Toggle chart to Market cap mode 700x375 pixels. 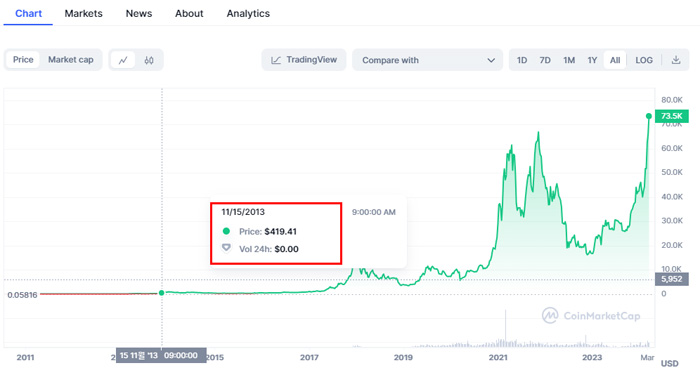[x=71, y=60]
